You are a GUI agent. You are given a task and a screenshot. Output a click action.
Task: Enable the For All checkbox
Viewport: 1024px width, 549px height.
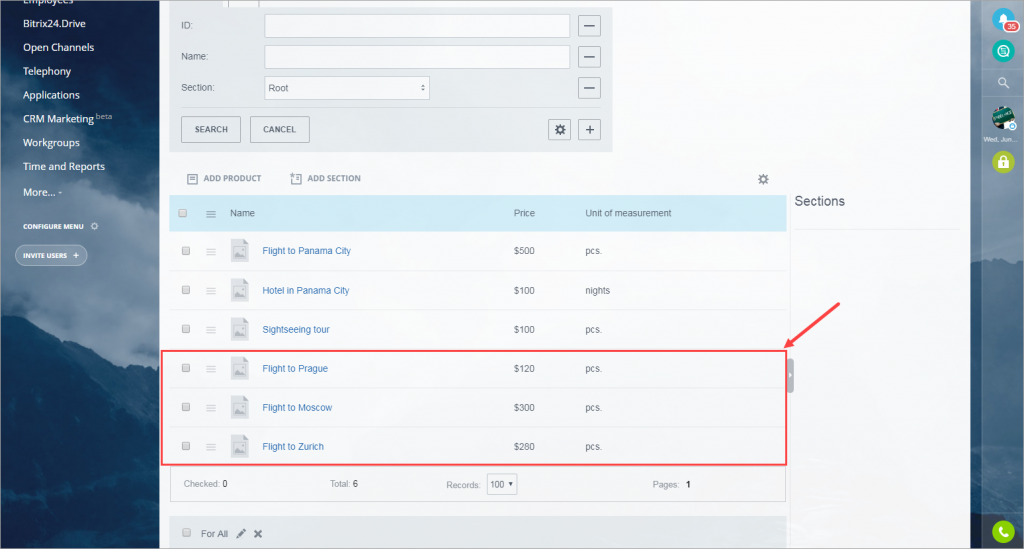187,533
